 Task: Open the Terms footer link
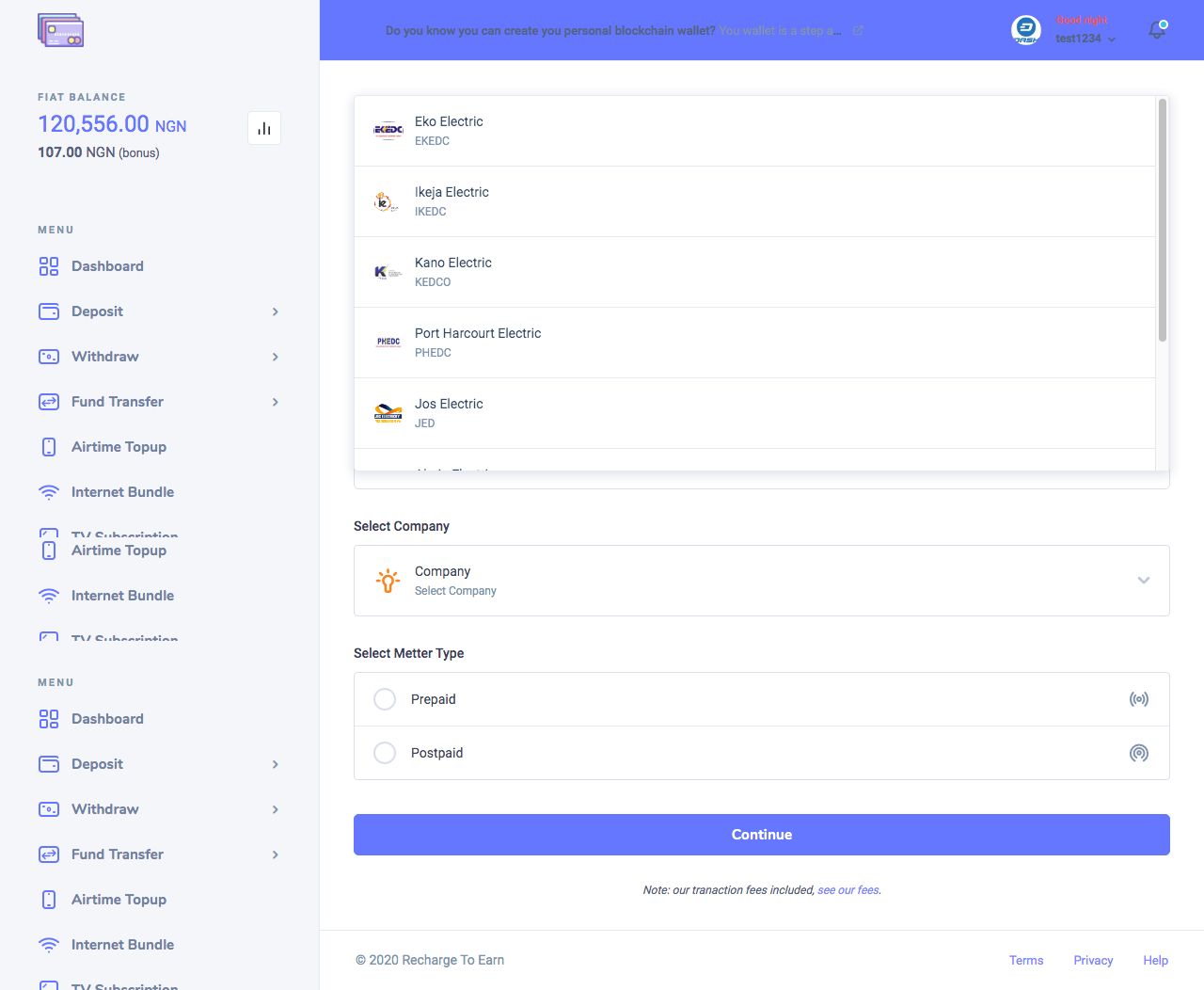point(1026,960)
